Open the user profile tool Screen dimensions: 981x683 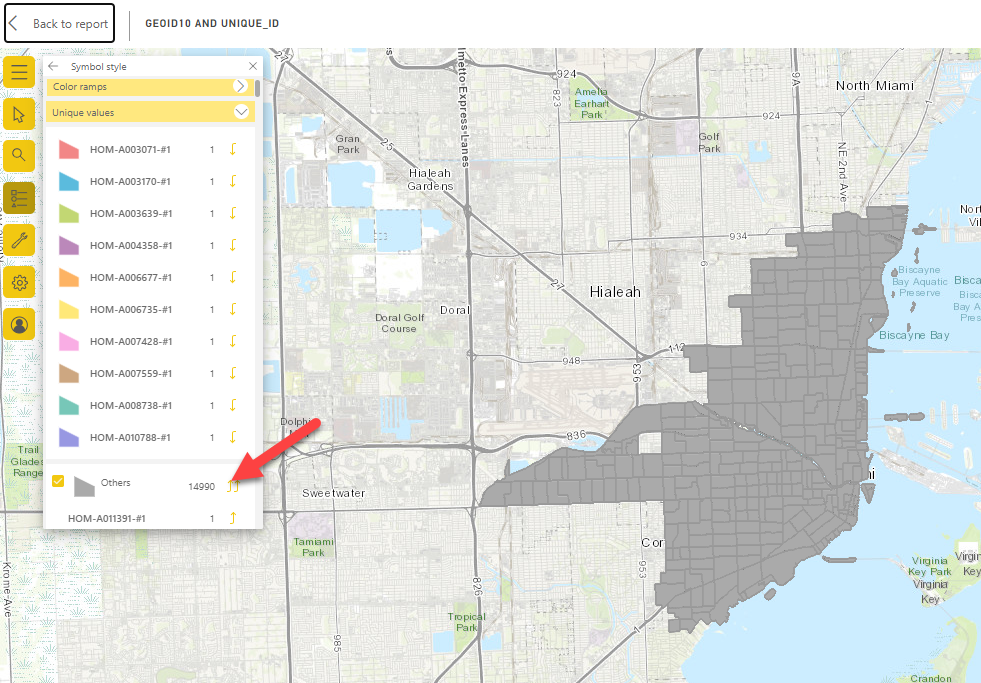[18, 324]
